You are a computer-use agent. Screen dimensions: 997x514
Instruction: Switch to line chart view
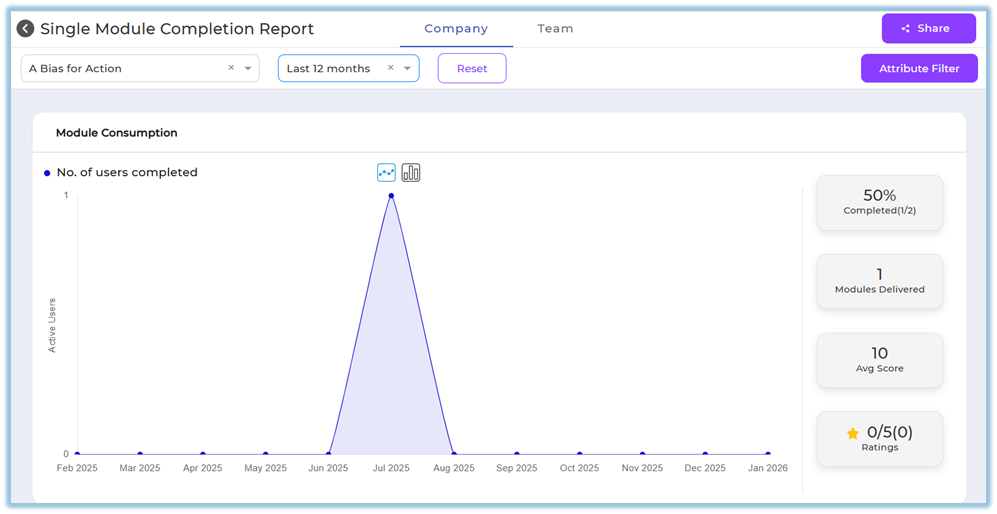(386, 172)
